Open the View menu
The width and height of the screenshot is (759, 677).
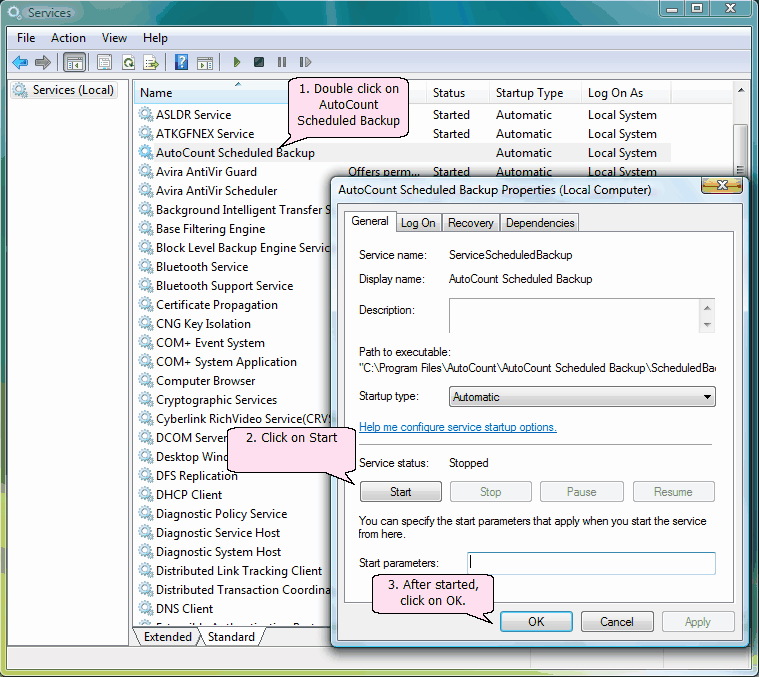pyautogui.click(x=114, y=38)
